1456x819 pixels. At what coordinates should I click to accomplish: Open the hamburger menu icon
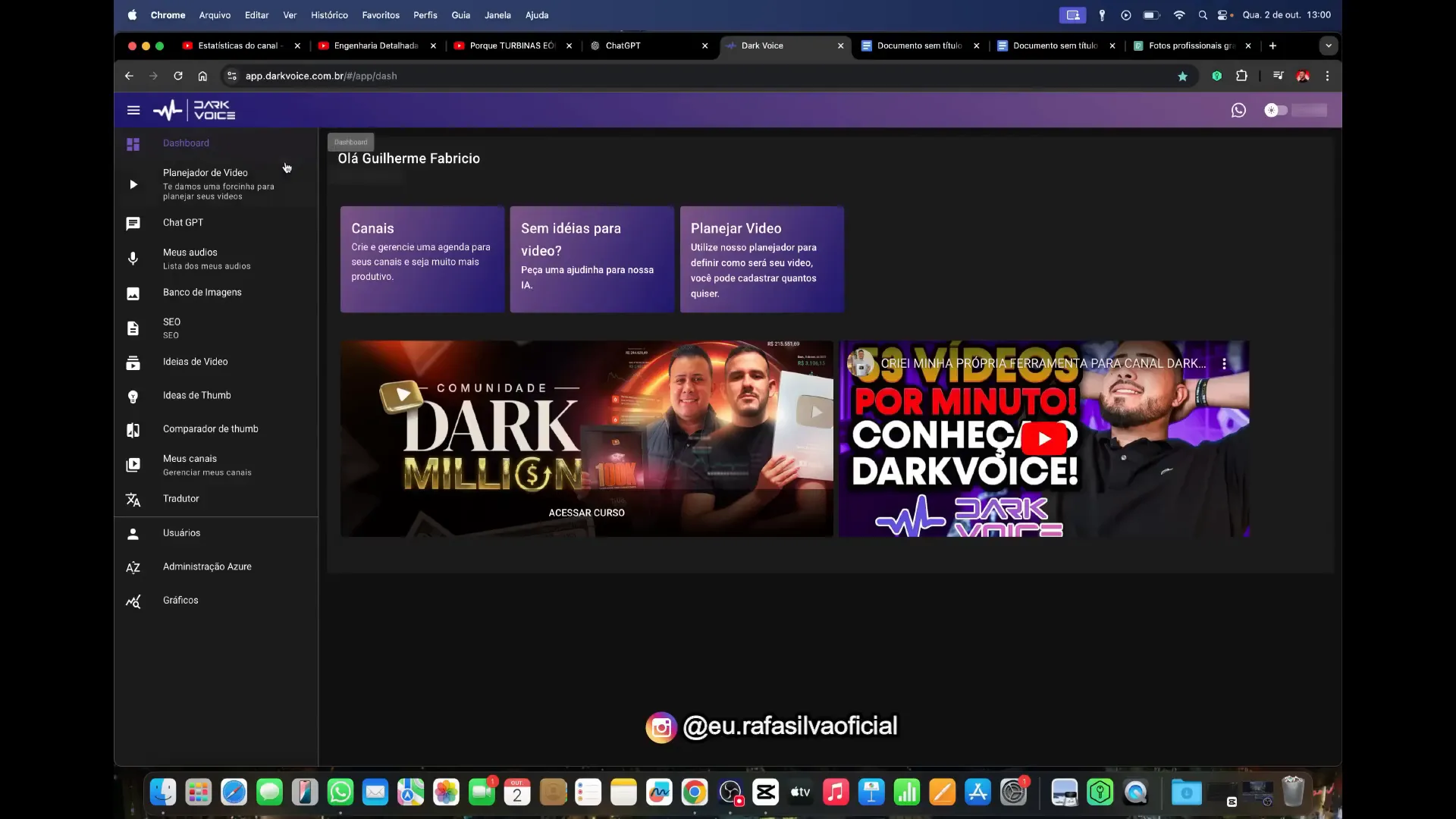click(x=133, y=111)
